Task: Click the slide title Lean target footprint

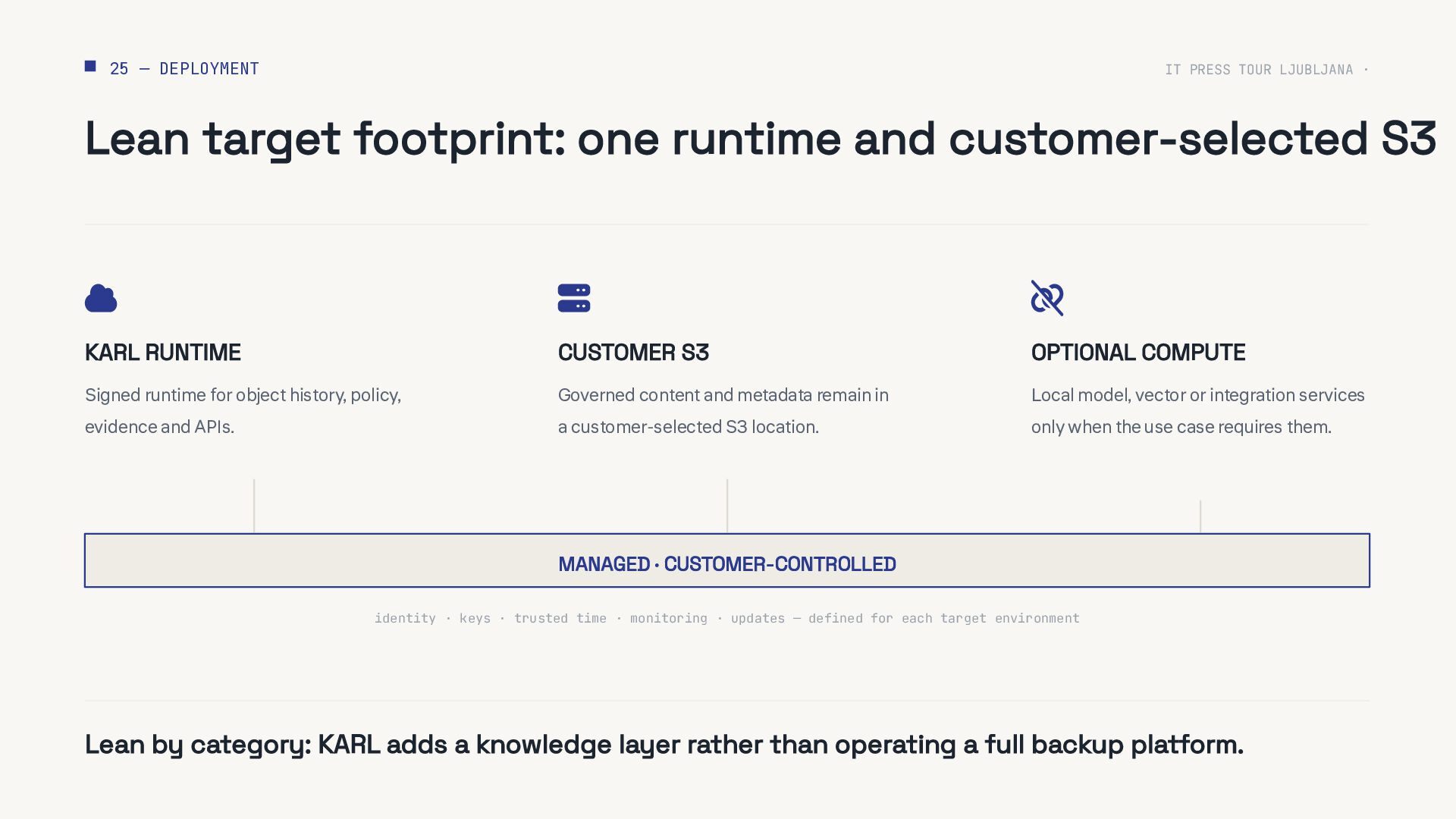Action: point(761,139)
